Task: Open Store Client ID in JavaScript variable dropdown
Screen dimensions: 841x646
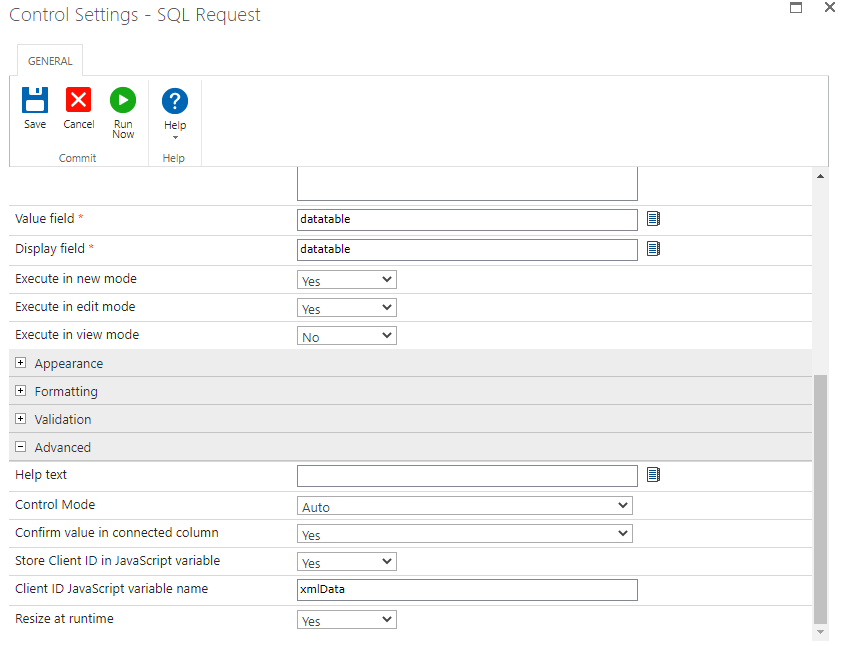Action: tap(346, 562)
